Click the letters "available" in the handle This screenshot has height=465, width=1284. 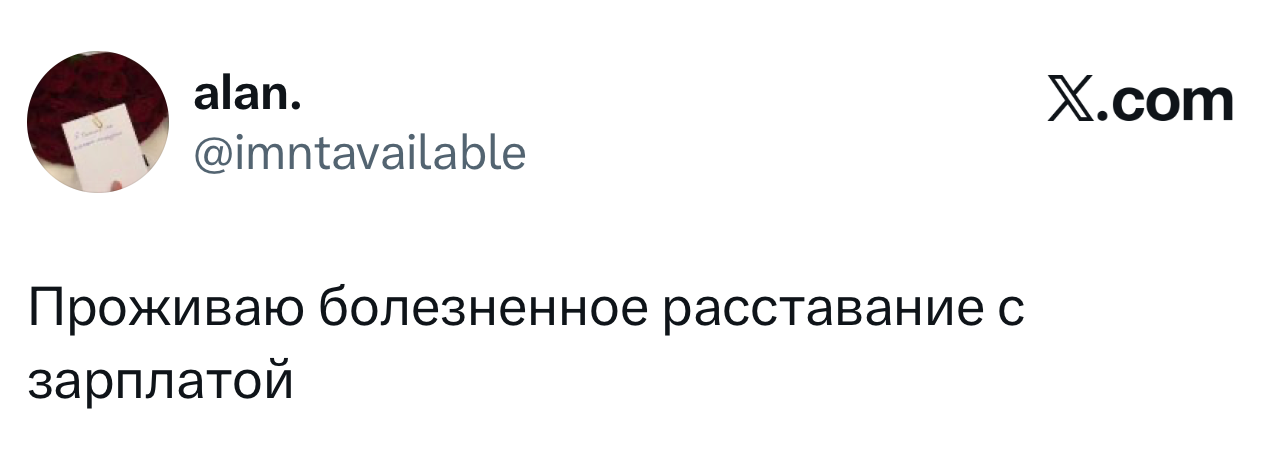point(439,154)
